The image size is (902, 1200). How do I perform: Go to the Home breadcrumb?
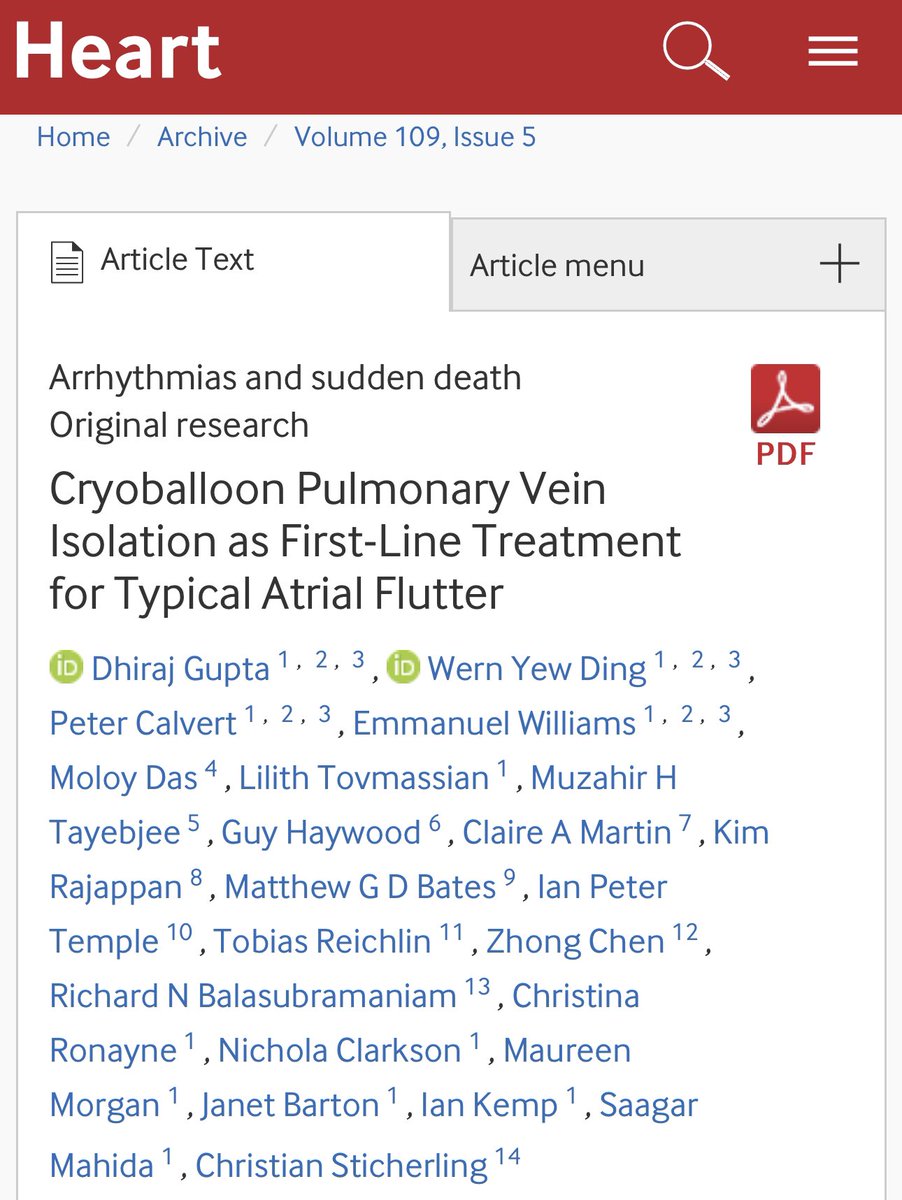pos(73,137)
